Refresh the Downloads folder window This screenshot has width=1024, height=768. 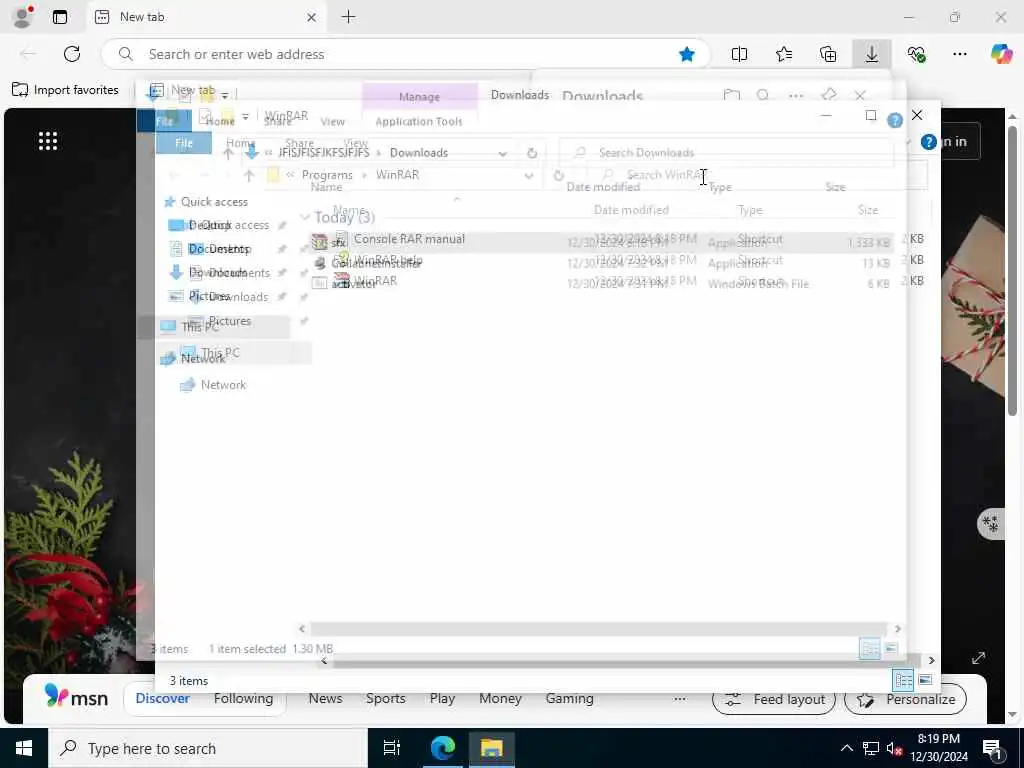(x=532, y=153)
